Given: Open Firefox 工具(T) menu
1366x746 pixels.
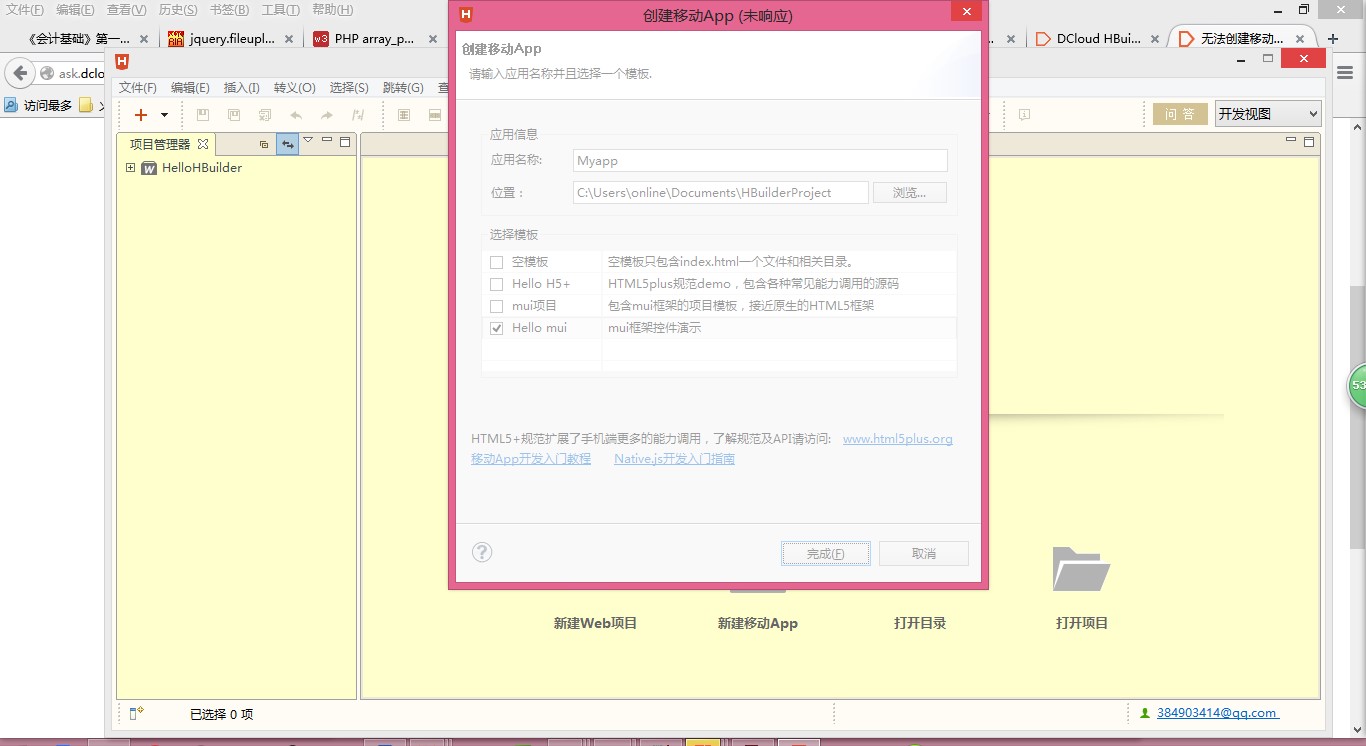Looking at the screenshot, I should [281, 10].
